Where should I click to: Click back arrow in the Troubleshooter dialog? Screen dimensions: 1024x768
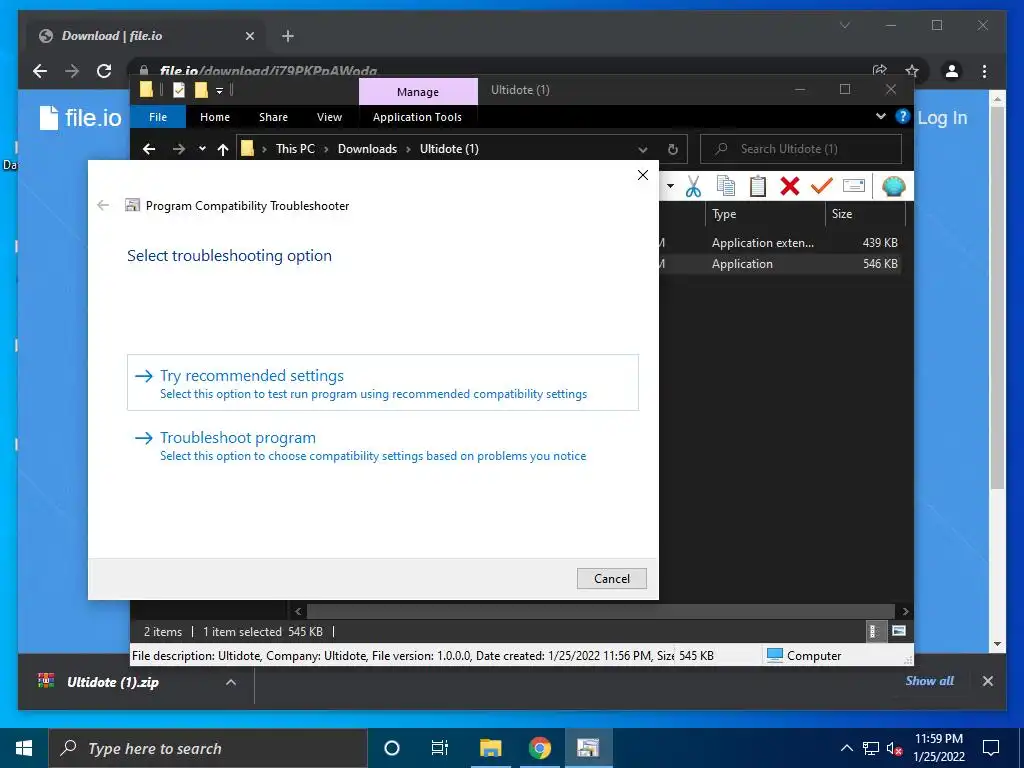pos(103,206)
